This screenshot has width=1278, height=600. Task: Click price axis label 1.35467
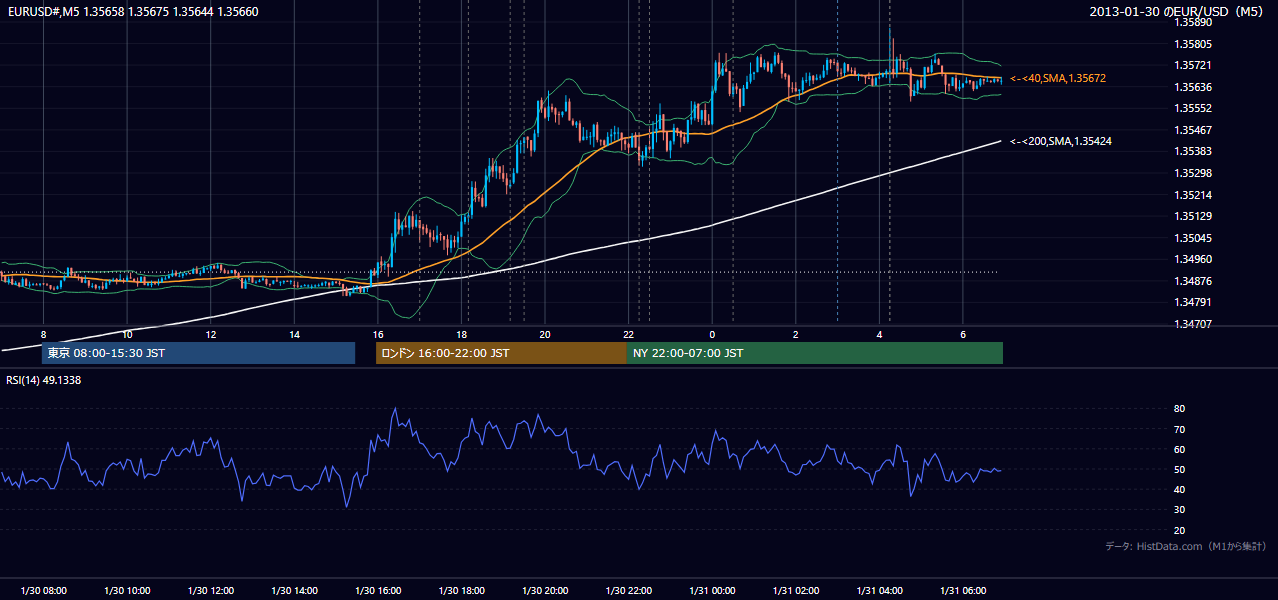(x=1192, y=130)
